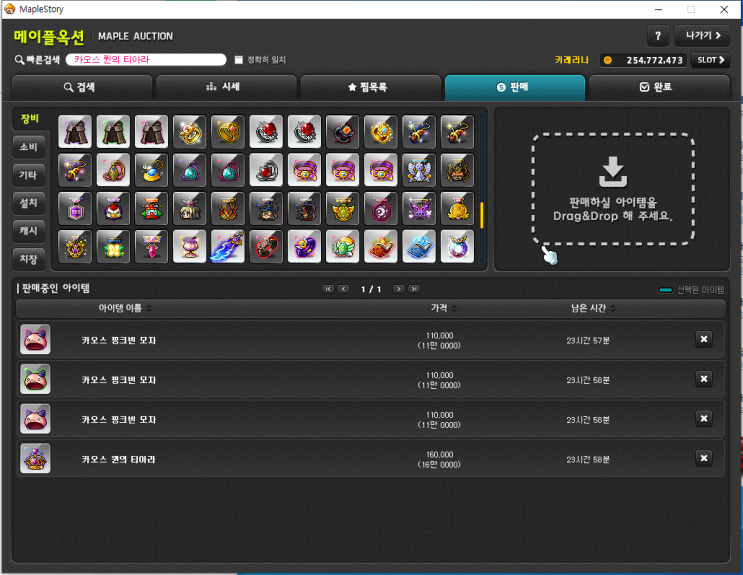Pick the pink crescent moon medal

(x=381, y=208)
